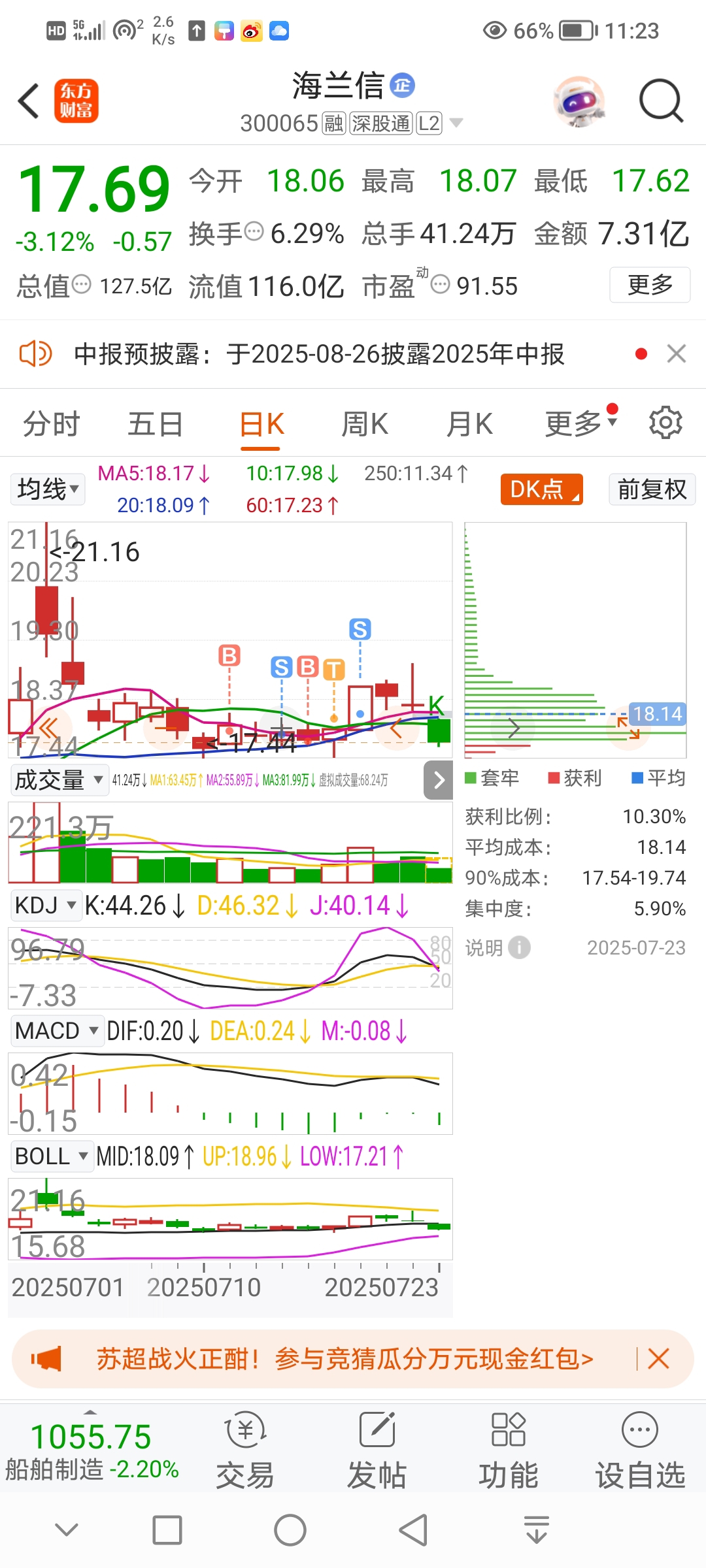
Task: Tap the speaker announcement icon
Action: pos(35,354)
